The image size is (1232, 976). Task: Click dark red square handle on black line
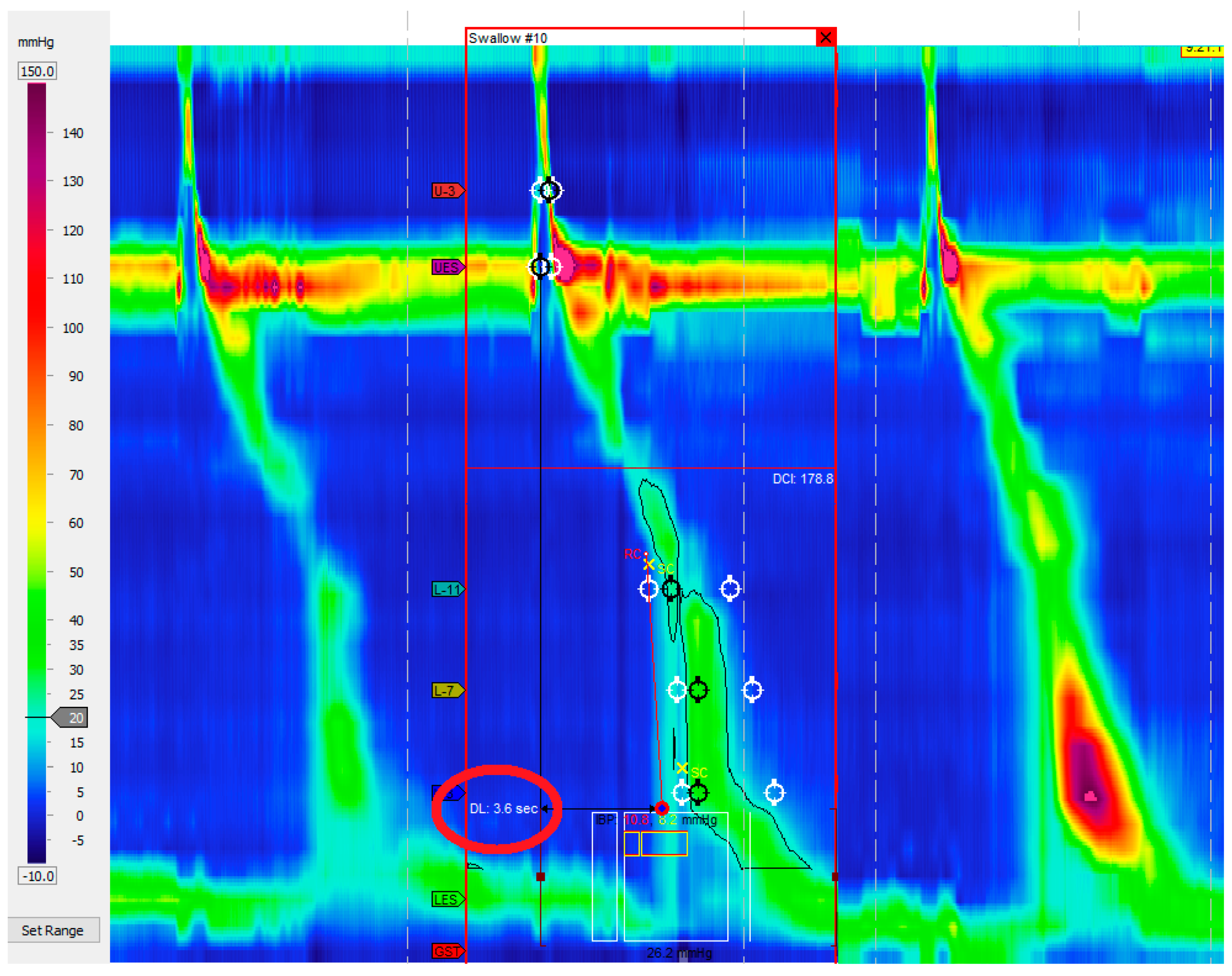pyautogui.click(x=541, y=877)
